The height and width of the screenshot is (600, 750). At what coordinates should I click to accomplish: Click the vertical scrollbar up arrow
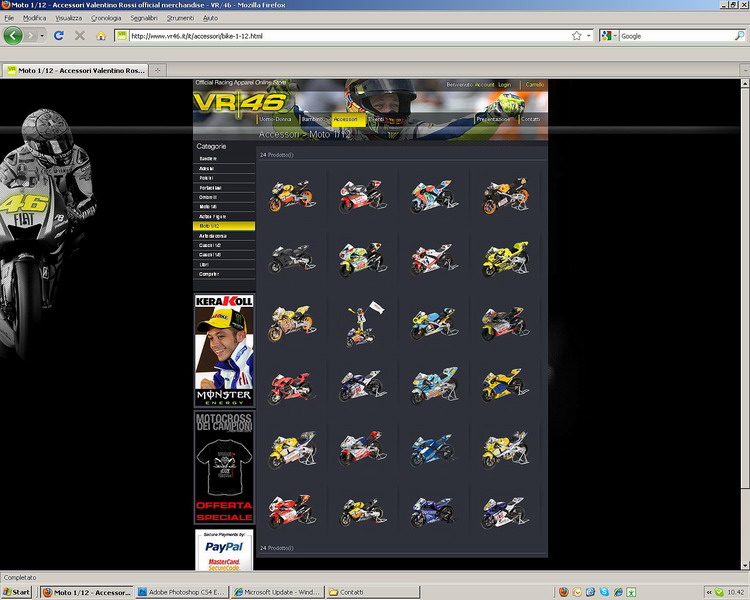pos(745,83)
